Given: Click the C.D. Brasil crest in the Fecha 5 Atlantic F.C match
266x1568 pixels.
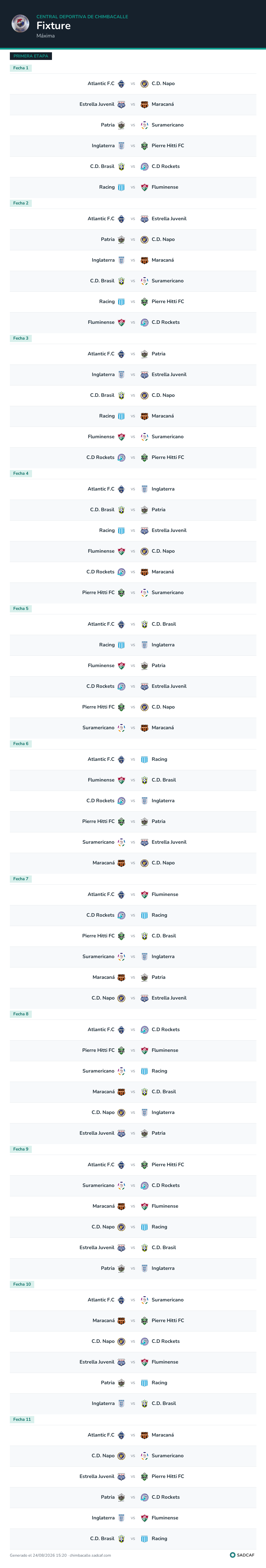Looking at the screenshot, I should [145, 624].
